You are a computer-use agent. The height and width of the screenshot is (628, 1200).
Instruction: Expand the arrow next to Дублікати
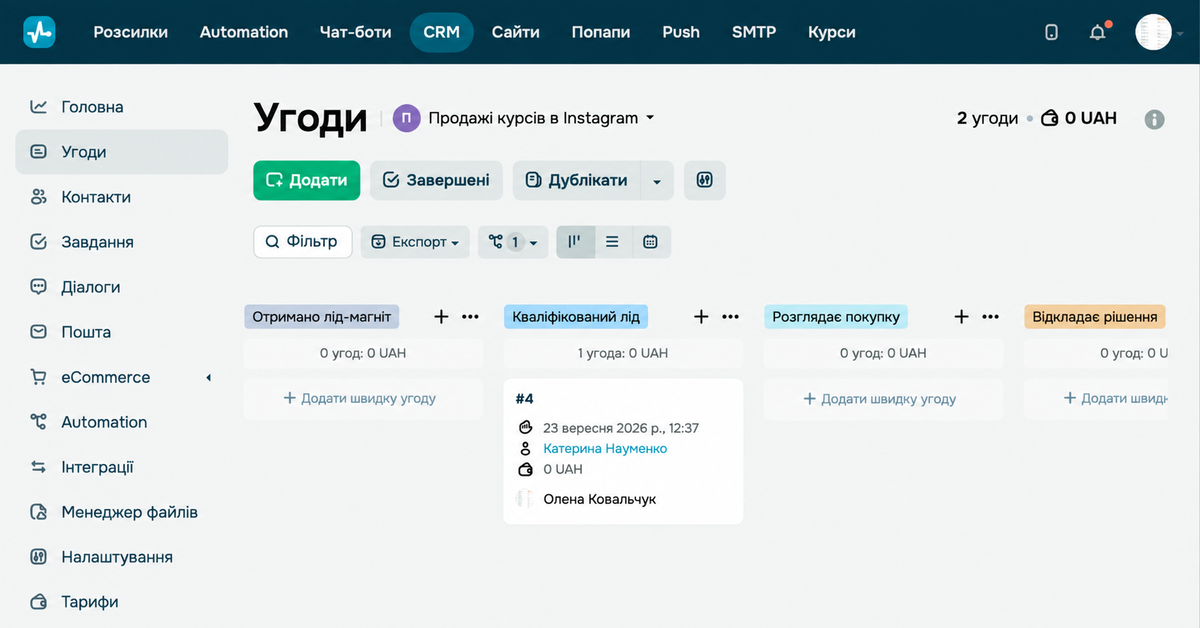pos(657,181)
